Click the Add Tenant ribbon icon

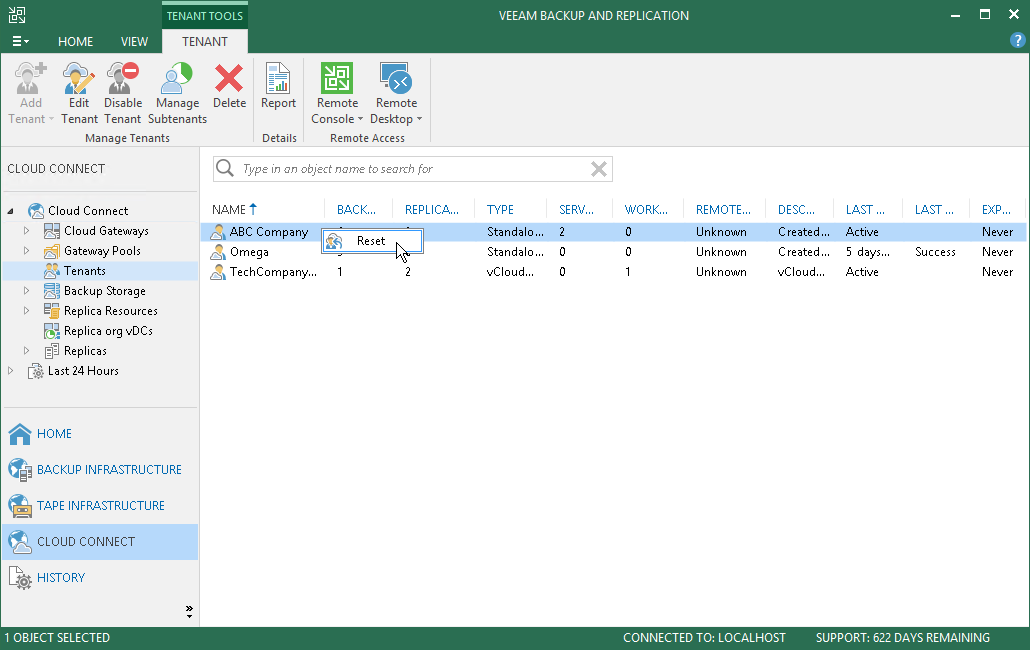click(x=30, y=79)
